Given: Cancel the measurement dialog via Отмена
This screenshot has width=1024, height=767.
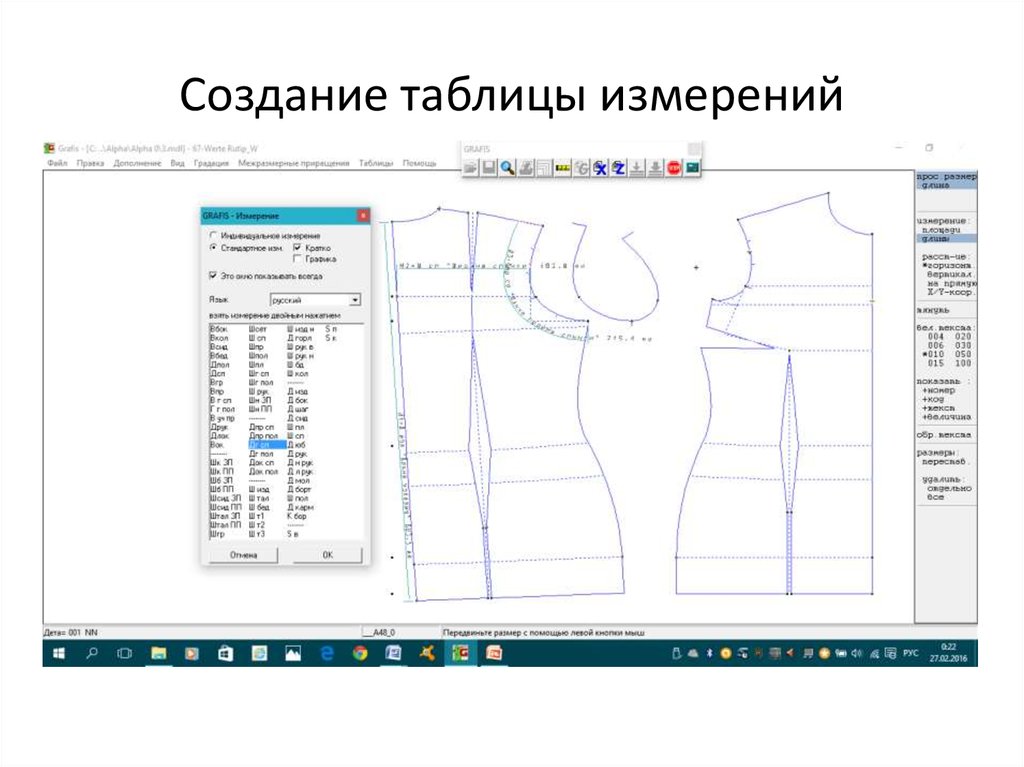Looking at the screenshot, I should 243,553.
